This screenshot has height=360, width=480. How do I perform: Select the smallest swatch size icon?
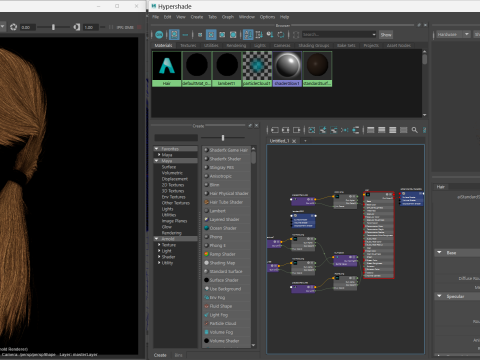coord(200,35)
